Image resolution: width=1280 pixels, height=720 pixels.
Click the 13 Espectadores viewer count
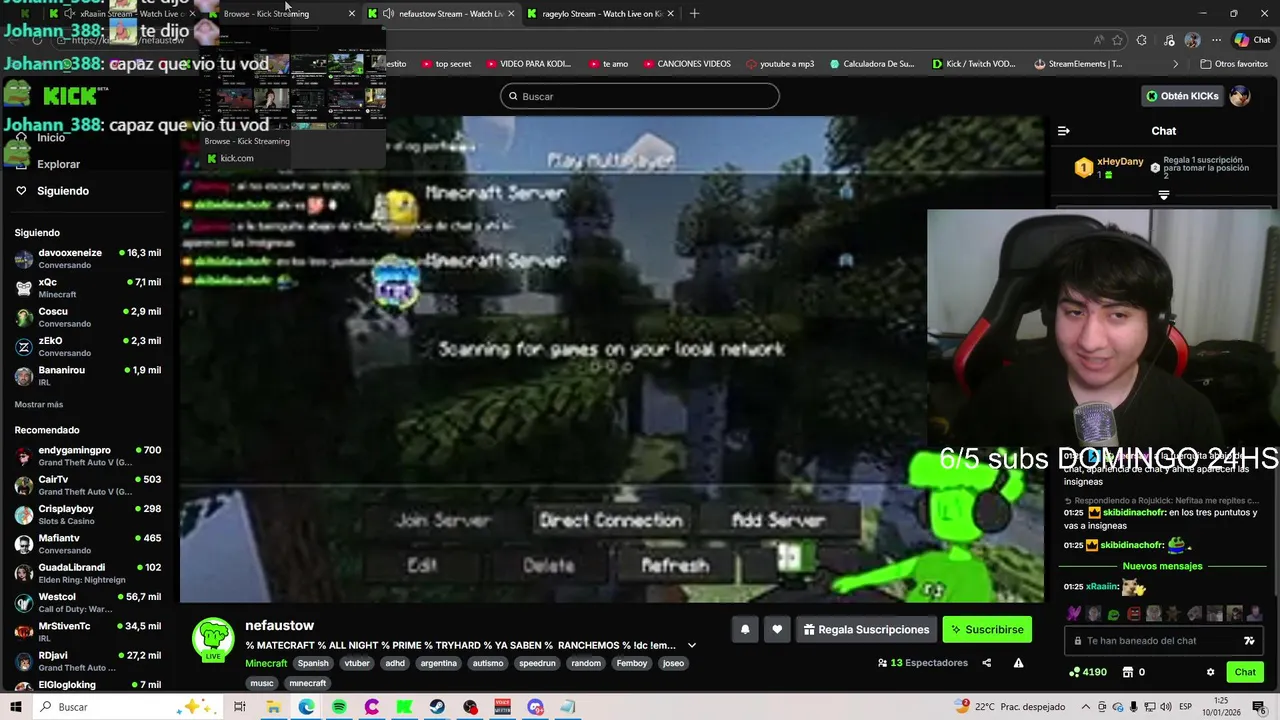pos(923,663)
